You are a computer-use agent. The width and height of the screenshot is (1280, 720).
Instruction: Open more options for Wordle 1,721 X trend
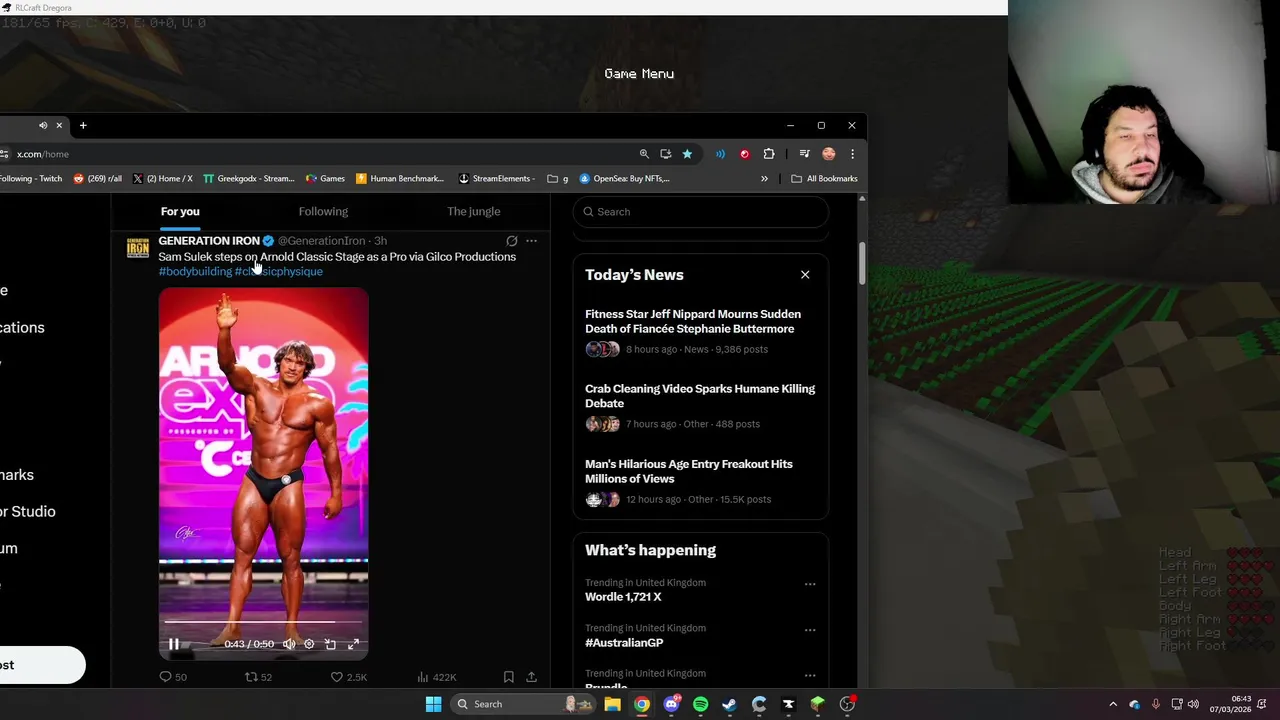point(810,584)
